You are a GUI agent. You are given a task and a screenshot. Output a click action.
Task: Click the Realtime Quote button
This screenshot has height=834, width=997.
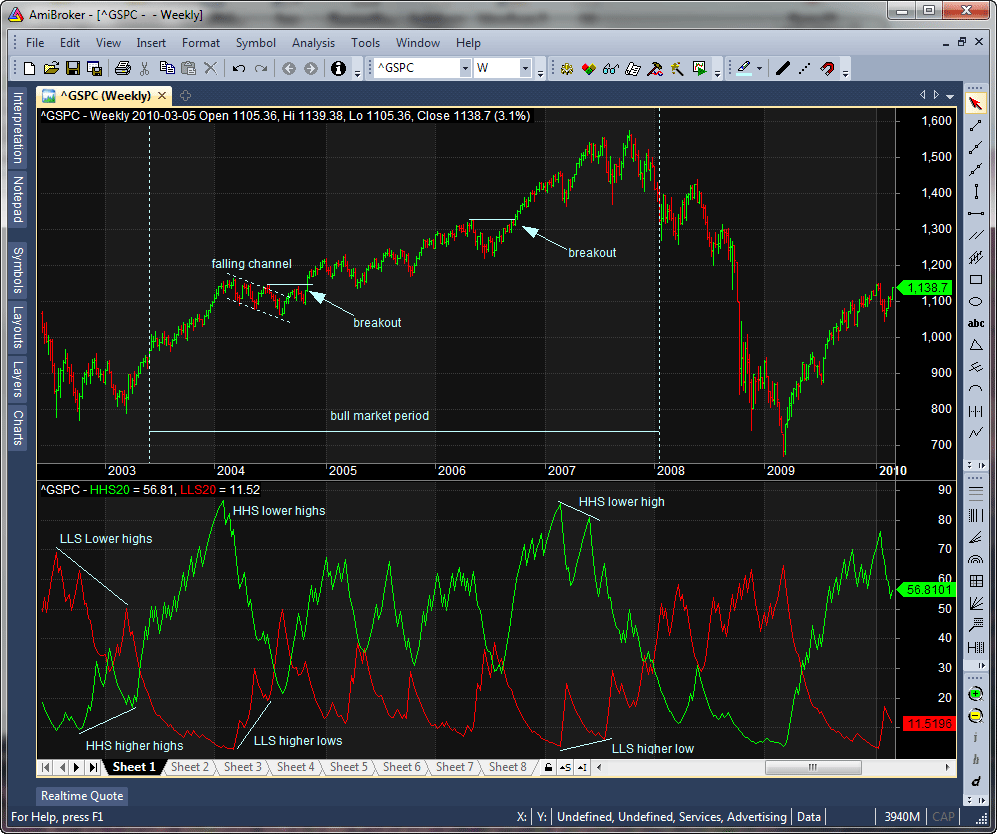[x=81, y=796]
